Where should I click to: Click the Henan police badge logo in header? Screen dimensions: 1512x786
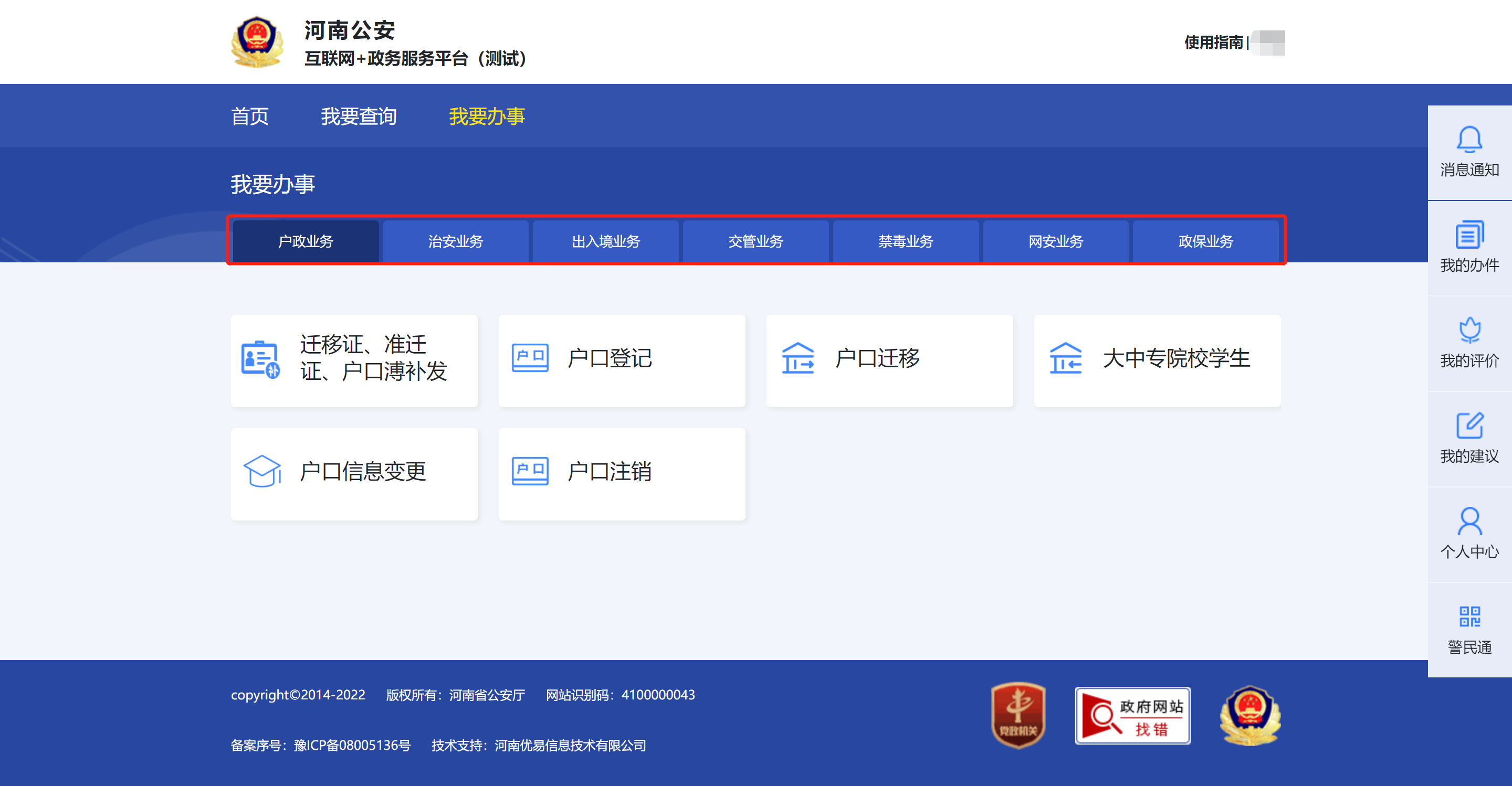257,42
